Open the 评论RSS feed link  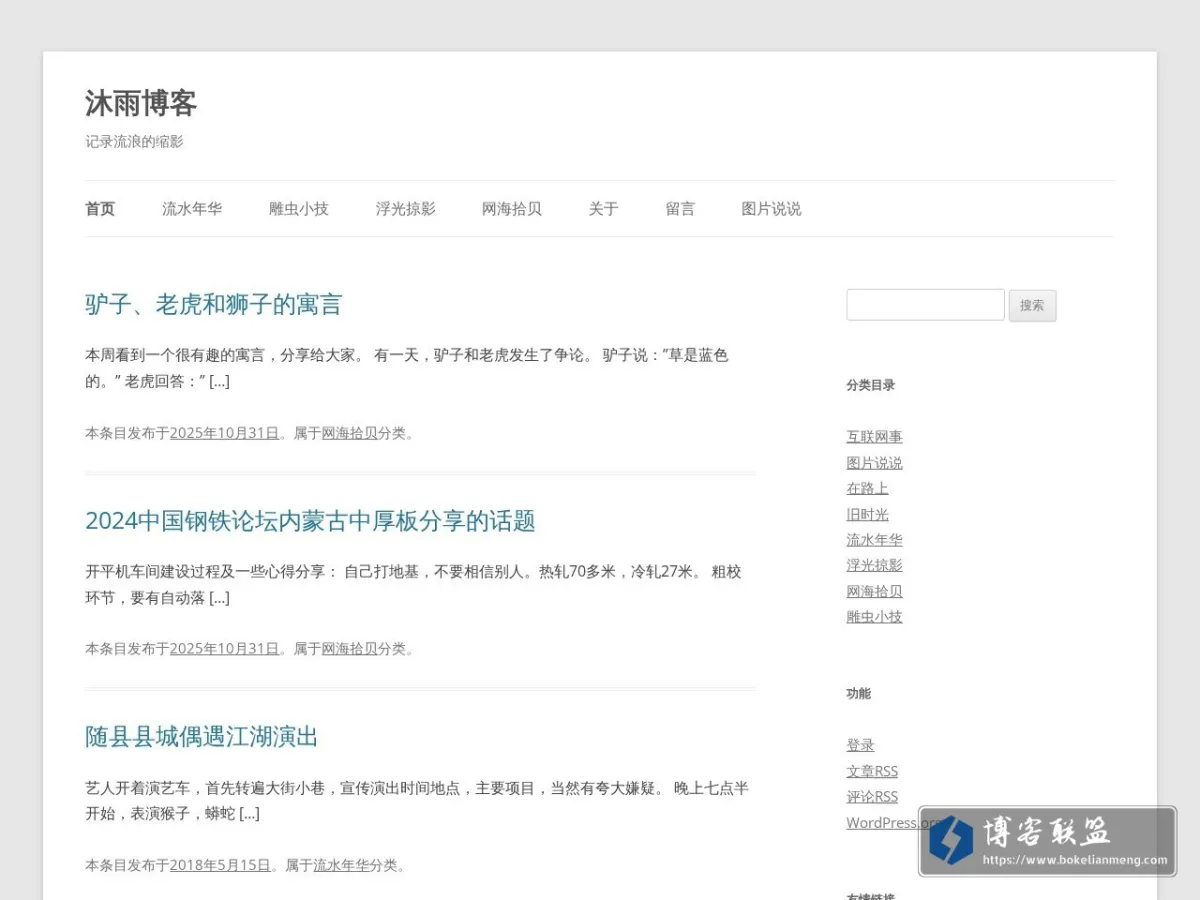pos(872,797)
